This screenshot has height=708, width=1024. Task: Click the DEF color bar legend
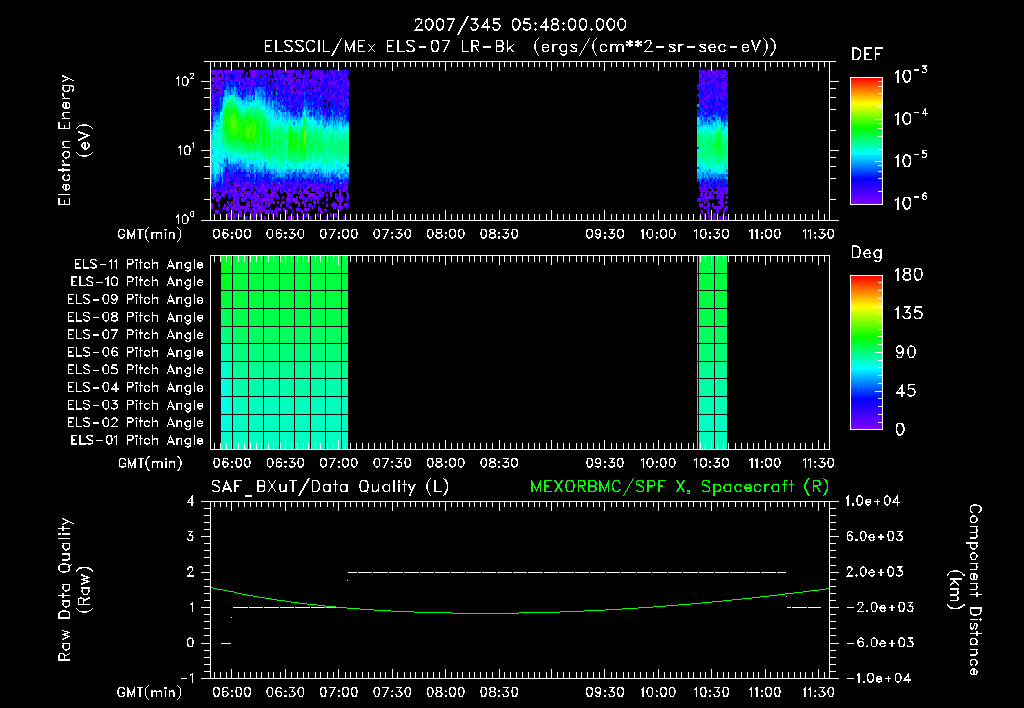pos(866,141)
